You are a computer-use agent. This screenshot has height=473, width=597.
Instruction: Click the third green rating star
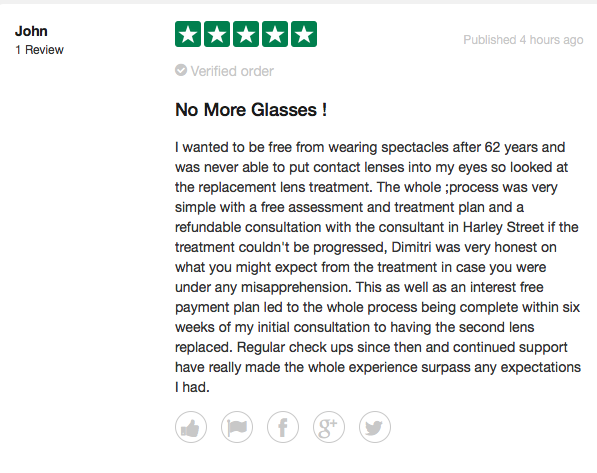pos(246,34)
